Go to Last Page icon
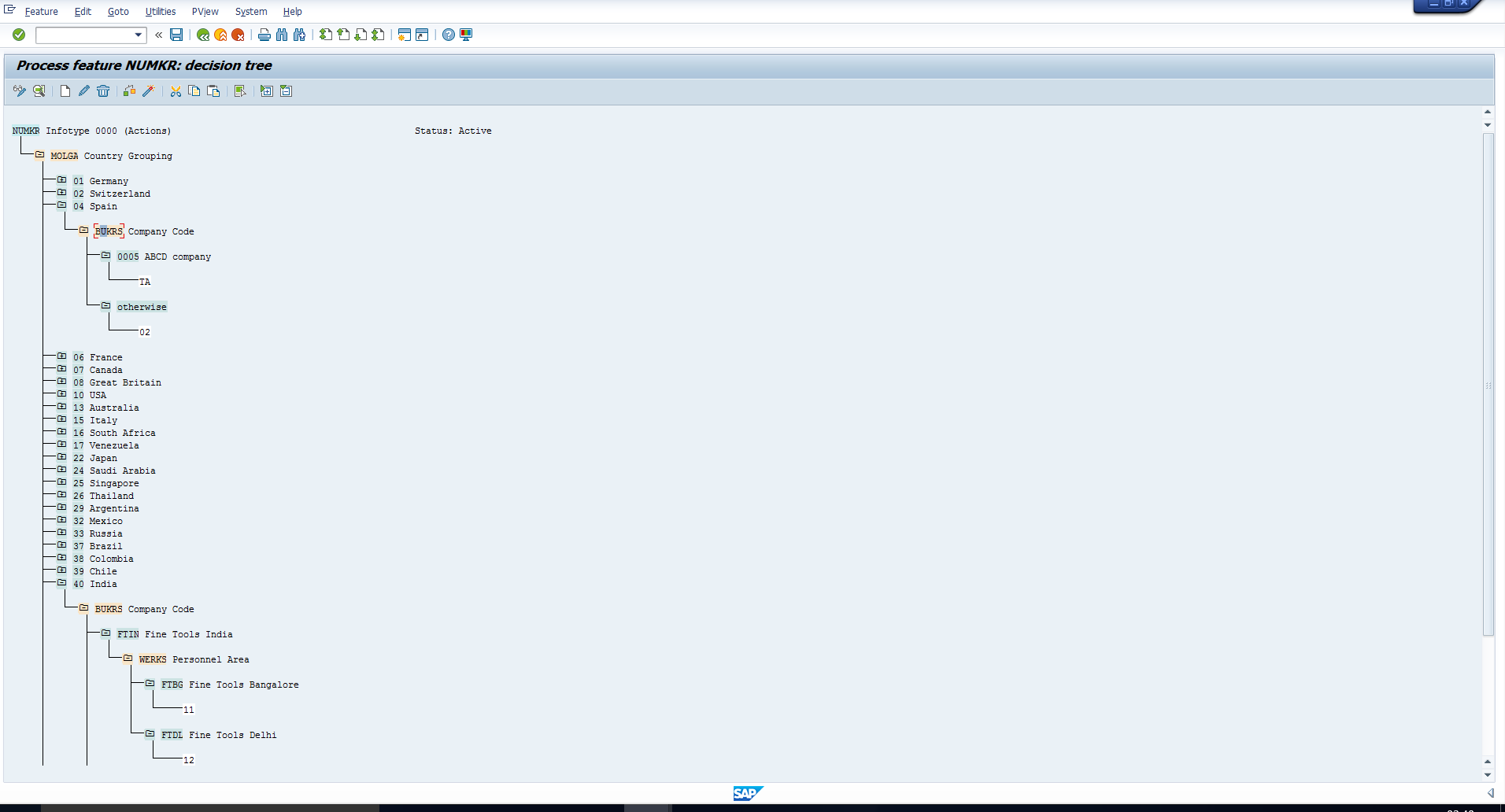The image size is (1505, 812). tap(378, 35)
